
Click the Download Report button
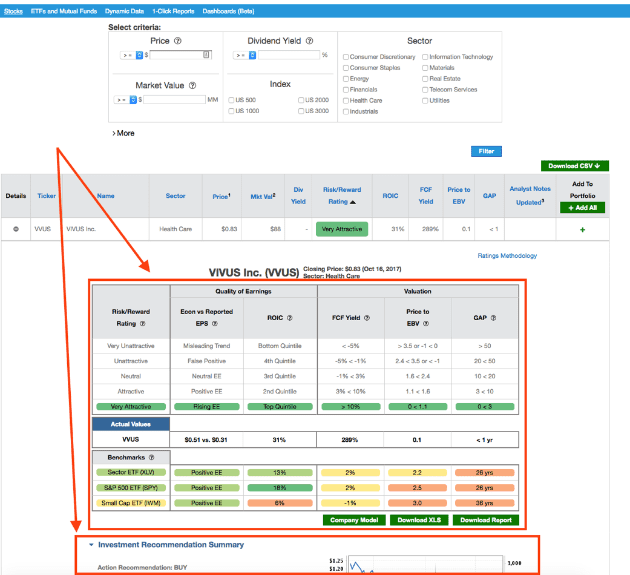click(486, 520)
